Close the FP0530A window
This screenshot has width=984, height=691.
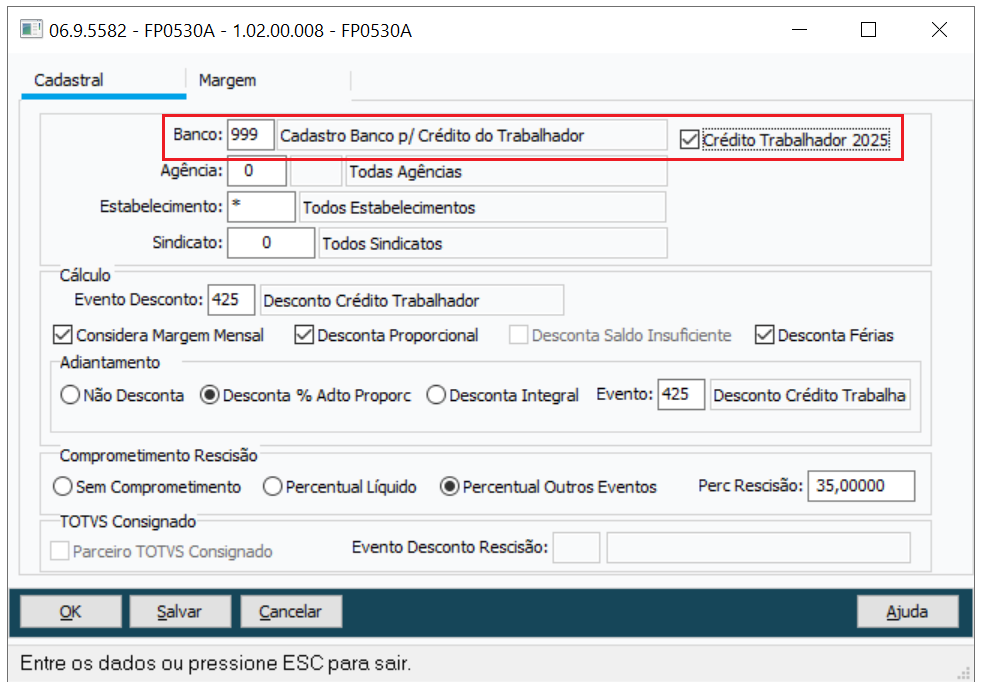939,29
